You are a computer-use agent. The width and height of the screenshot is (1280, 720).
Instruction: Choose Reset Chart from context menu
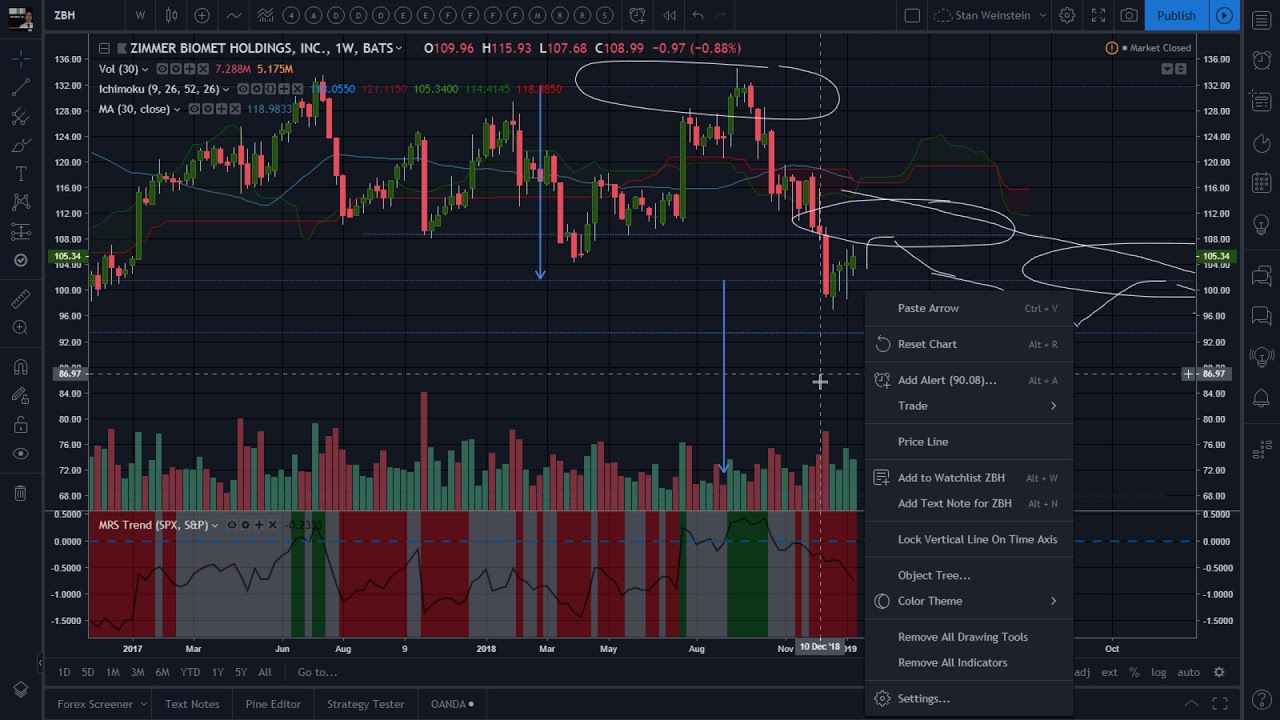pos(968,344)
